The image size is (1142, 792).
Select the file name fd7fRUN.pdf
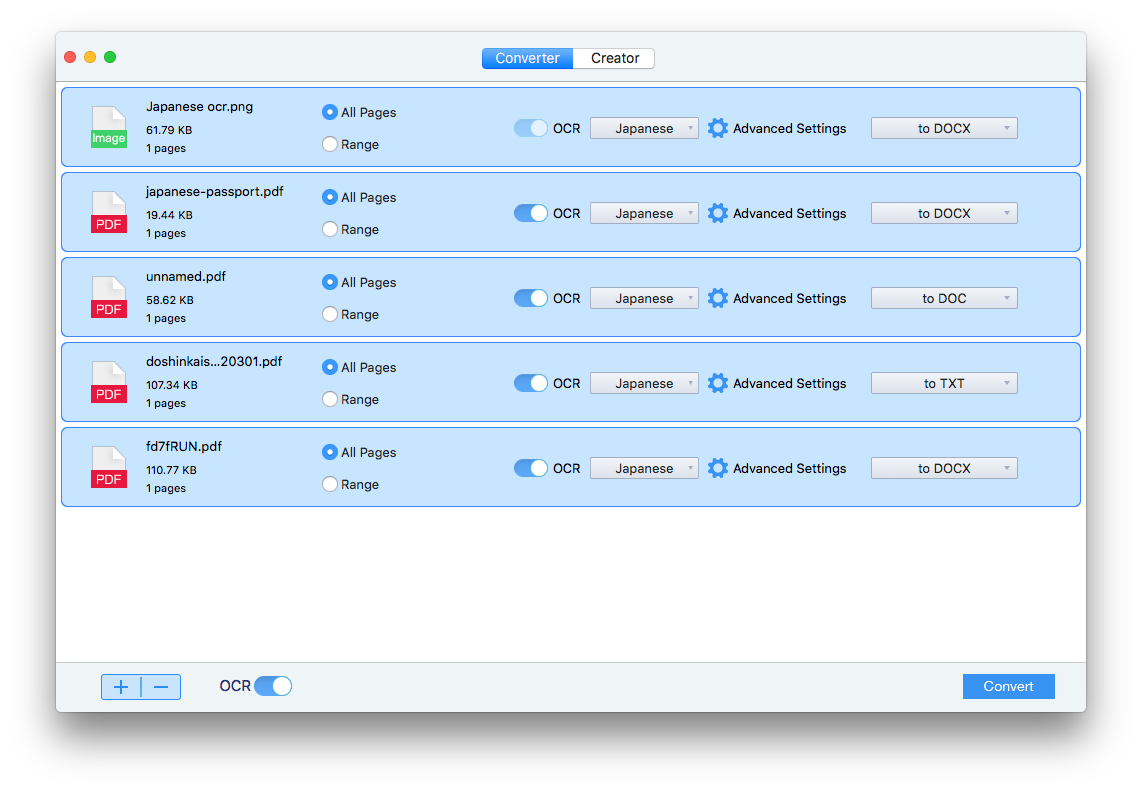(184, 447)
